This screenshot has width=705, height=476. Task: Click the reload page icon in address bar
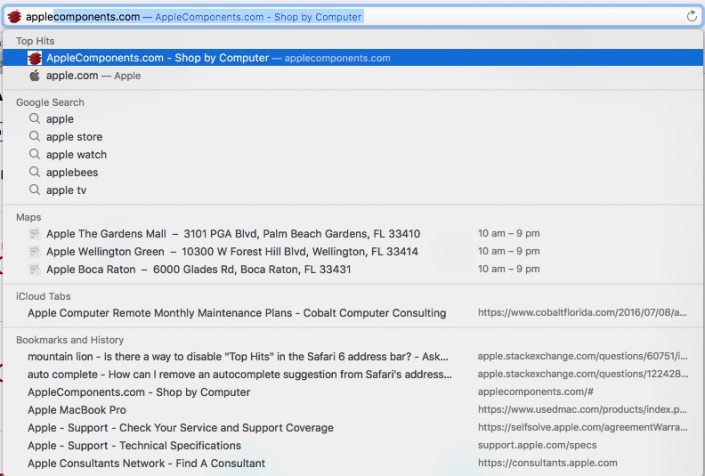(x=692, y=17)
